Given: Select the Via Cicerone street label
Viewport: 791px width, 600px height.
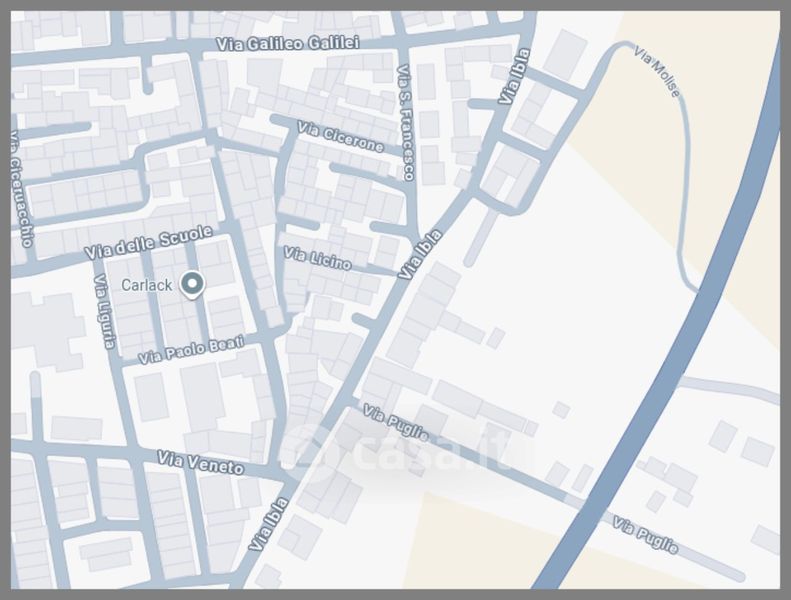Looking at the screenshot, I should [x=340, y=138].
